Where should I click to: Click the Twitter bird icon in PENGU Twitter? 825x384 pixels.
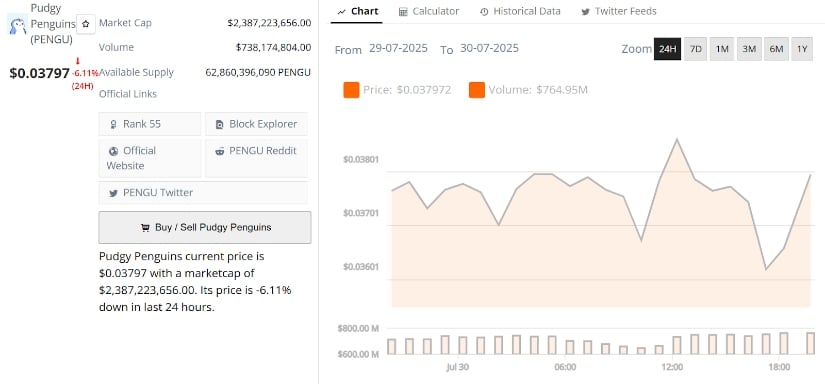click(113, 193)
